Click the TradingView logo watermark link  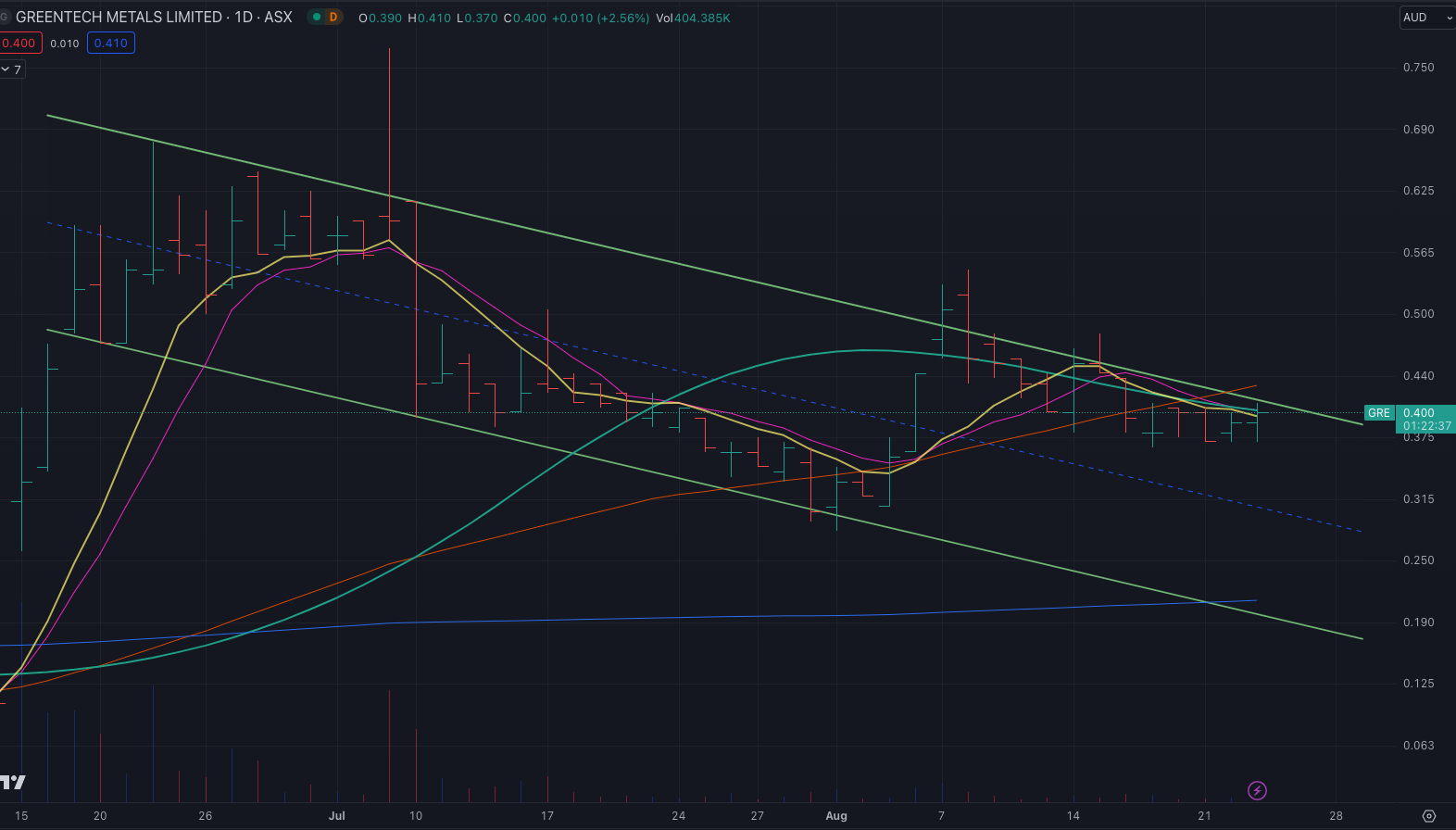13,783
